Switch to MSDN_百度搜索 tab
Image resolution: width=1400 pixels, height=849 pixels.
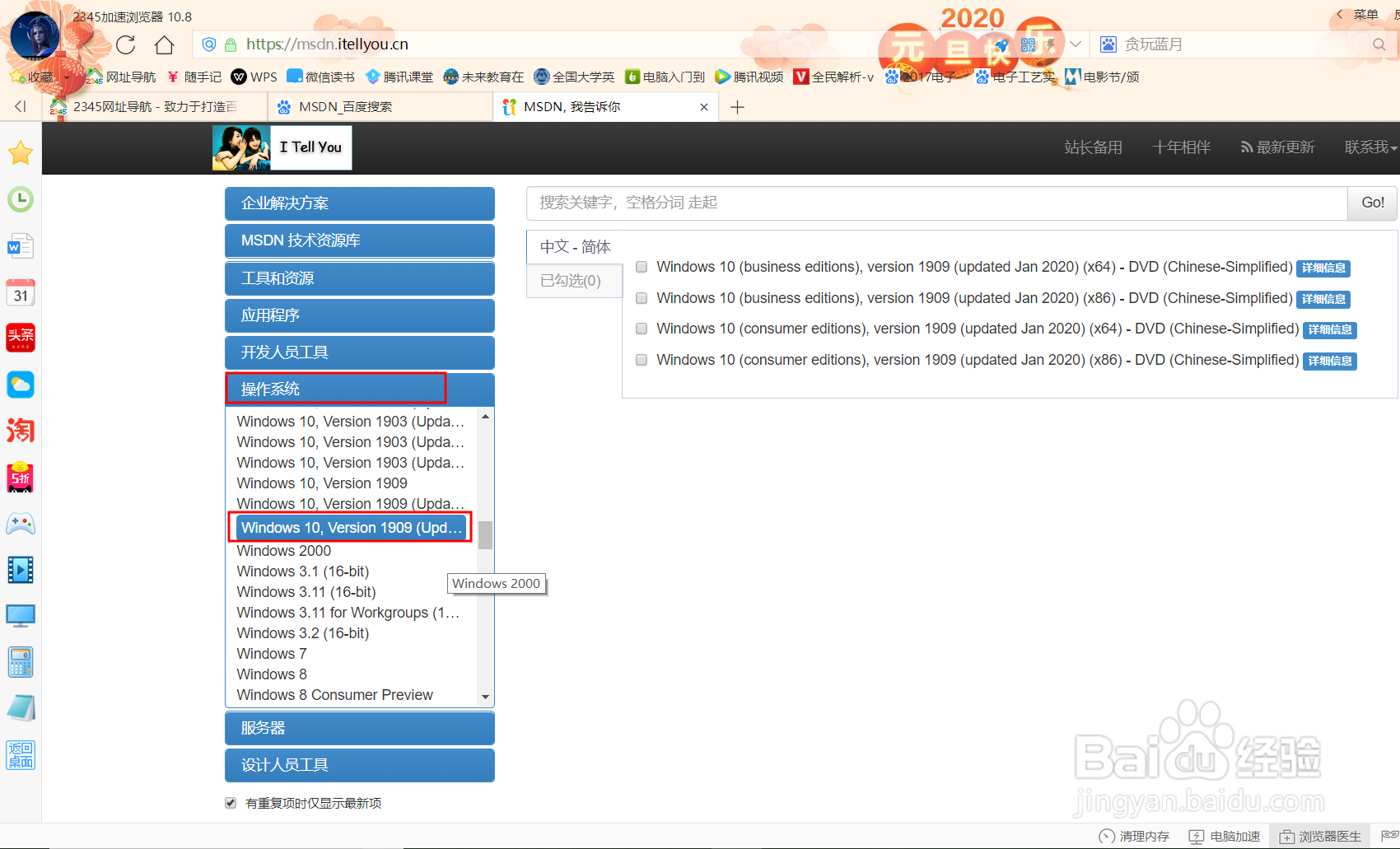379,107
